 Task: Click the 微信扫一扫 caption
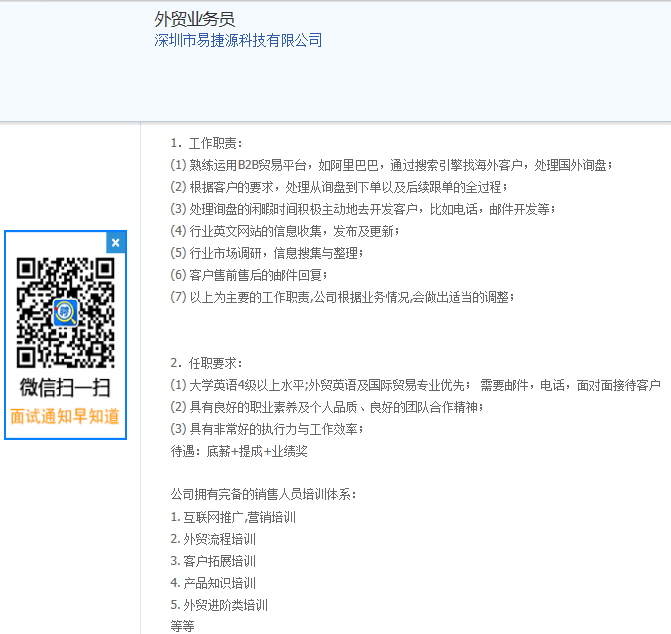point(65,388)
